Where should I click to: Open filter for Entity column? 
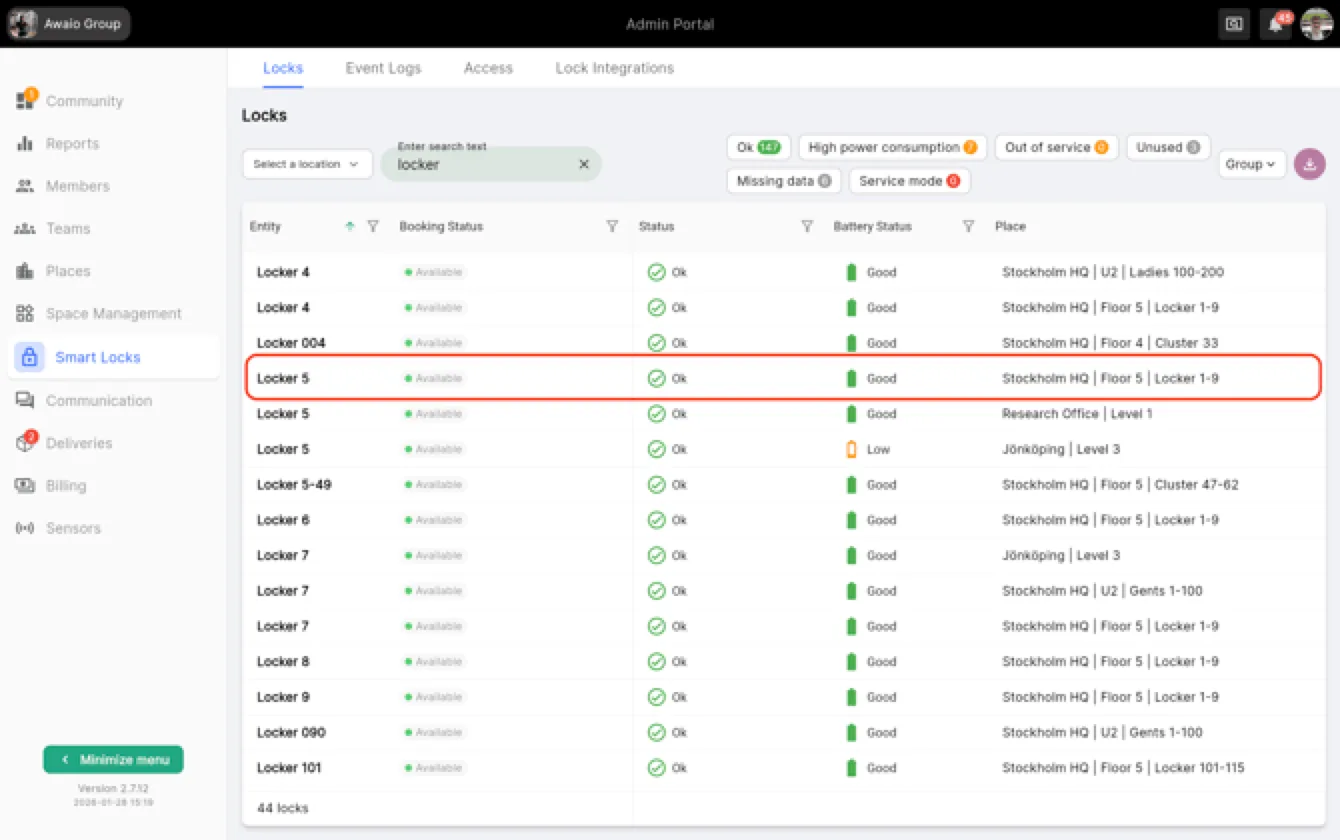(373, 227)
